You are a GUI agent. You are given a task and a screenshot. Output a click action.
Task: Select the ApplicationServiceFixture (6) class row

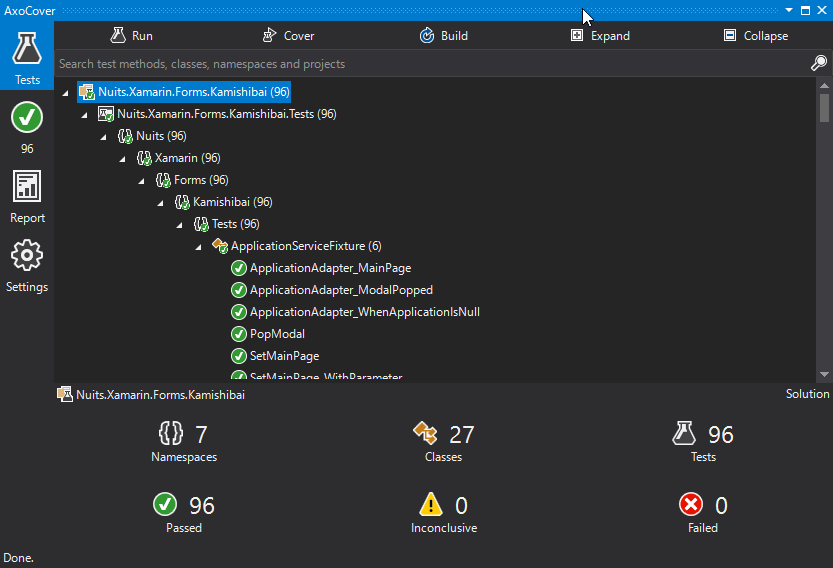point(297,246)
